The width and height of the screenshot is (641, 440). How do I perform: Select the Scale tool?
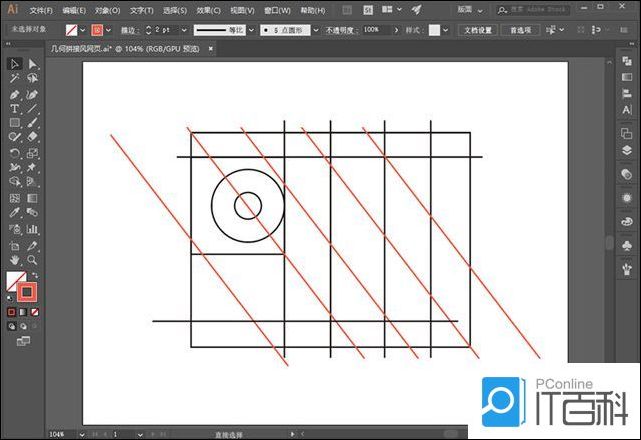coord(32,153)
